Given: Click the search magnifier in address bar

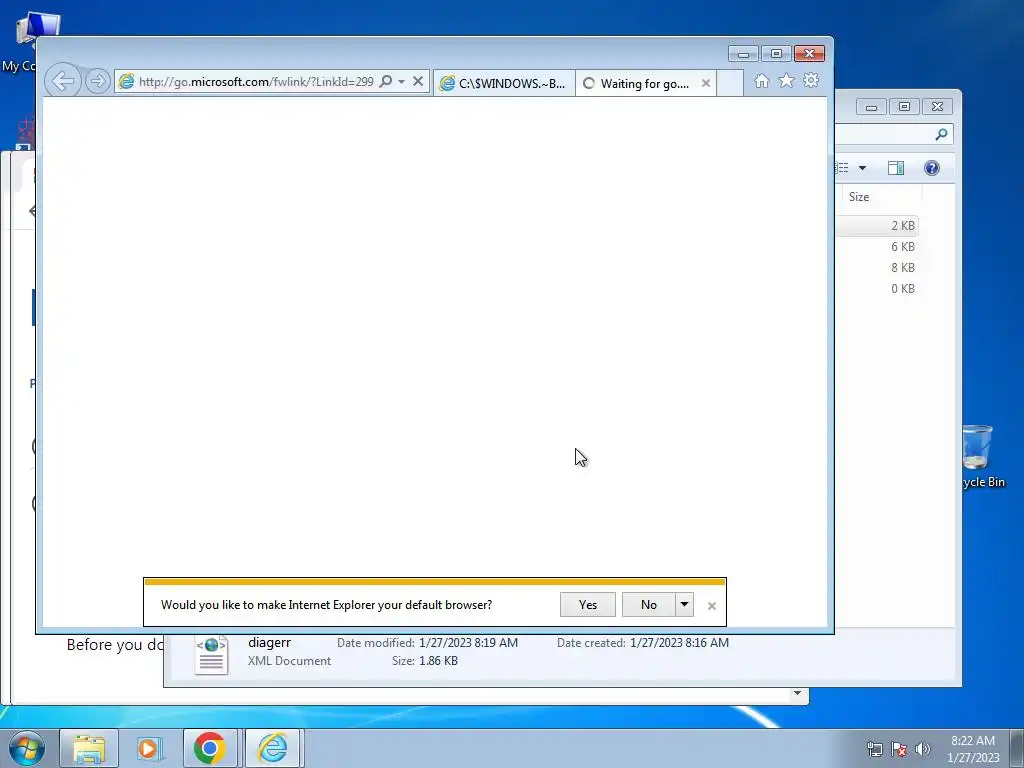Looking at the screenshot, I should [x=386, y=82].
